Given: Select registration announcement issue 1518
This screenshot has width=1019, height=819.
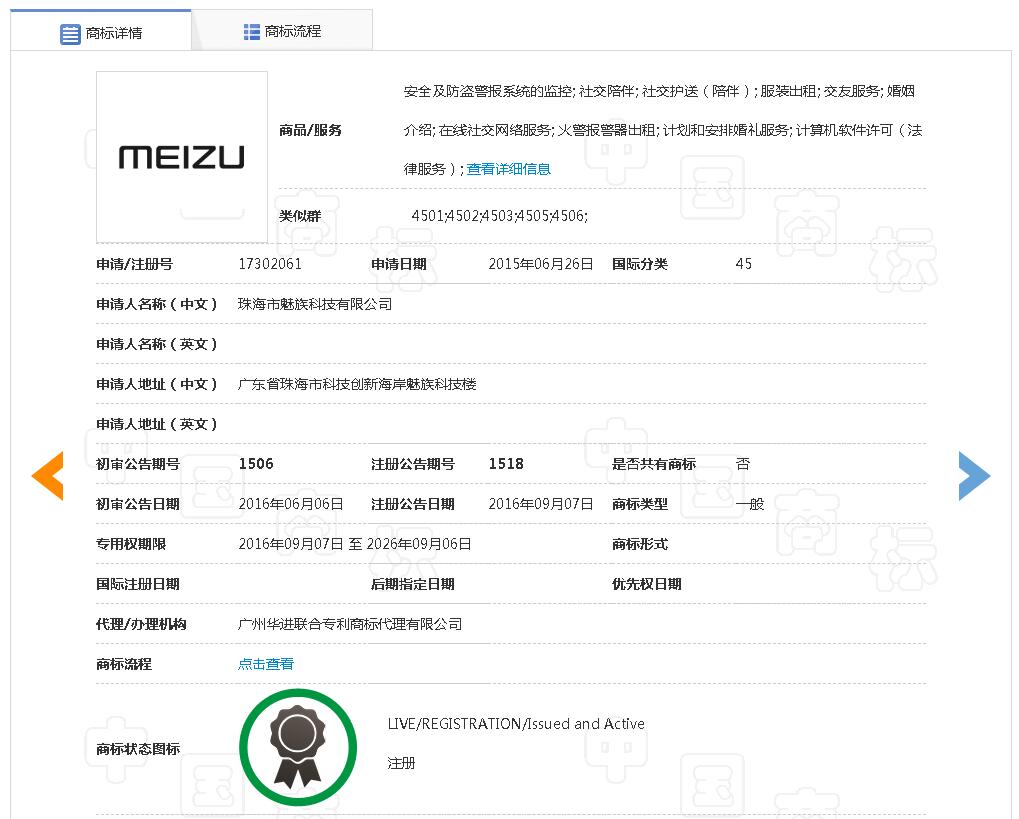Looking at the screenshot, I should [x=506, y=464].
